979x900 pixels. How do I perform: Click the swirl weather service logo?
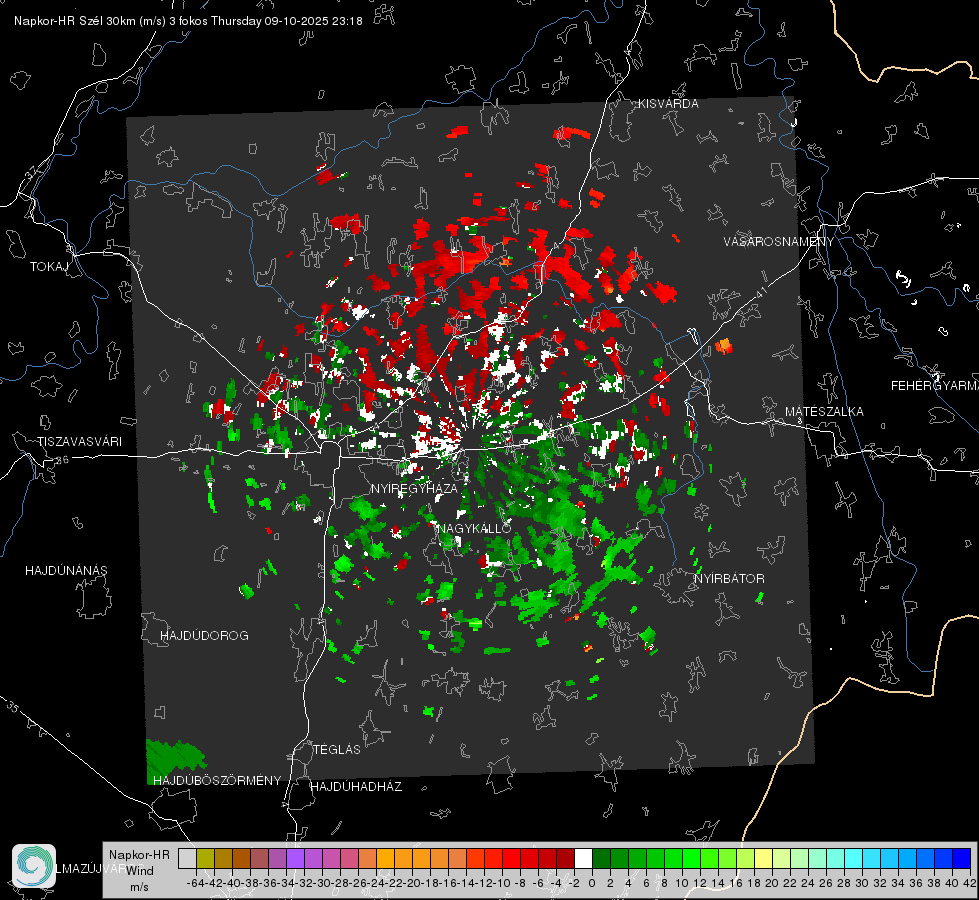pos(34,866)
